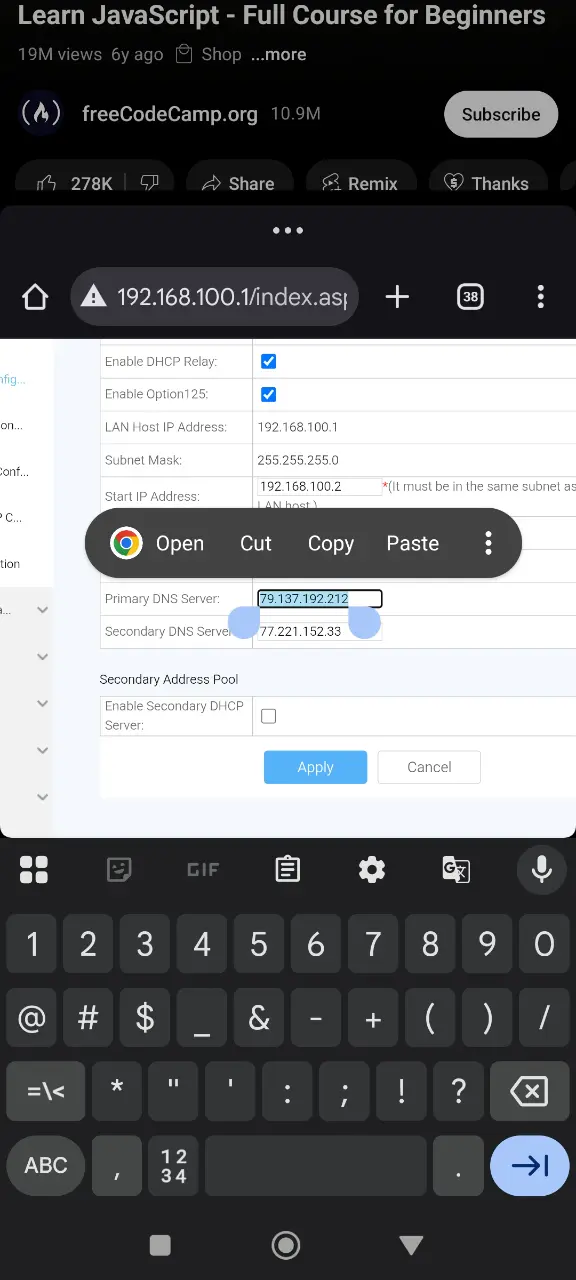Select the LAN Host IP Address value 192.168.100.1

(298, 427)
